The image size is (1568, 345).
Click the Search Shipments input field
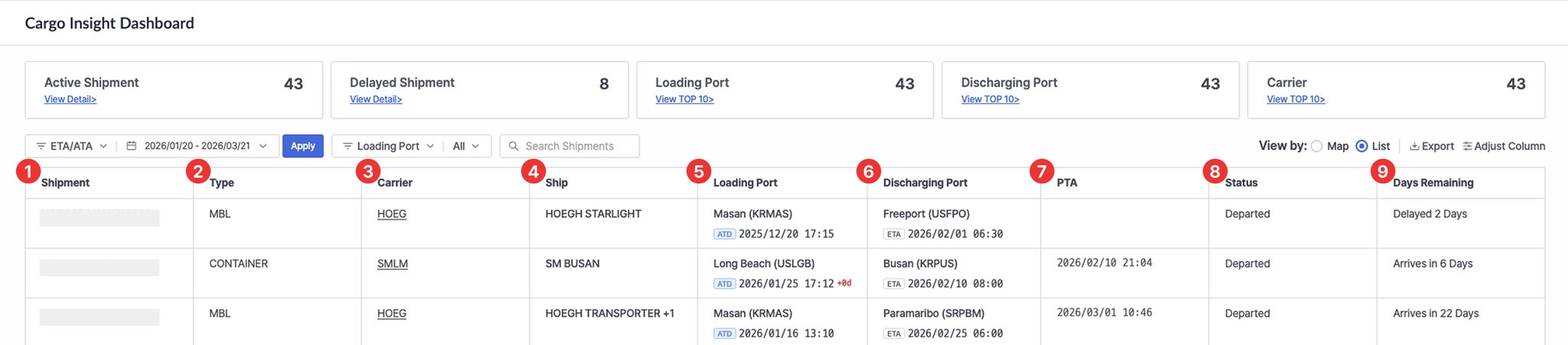click(578, 146)
